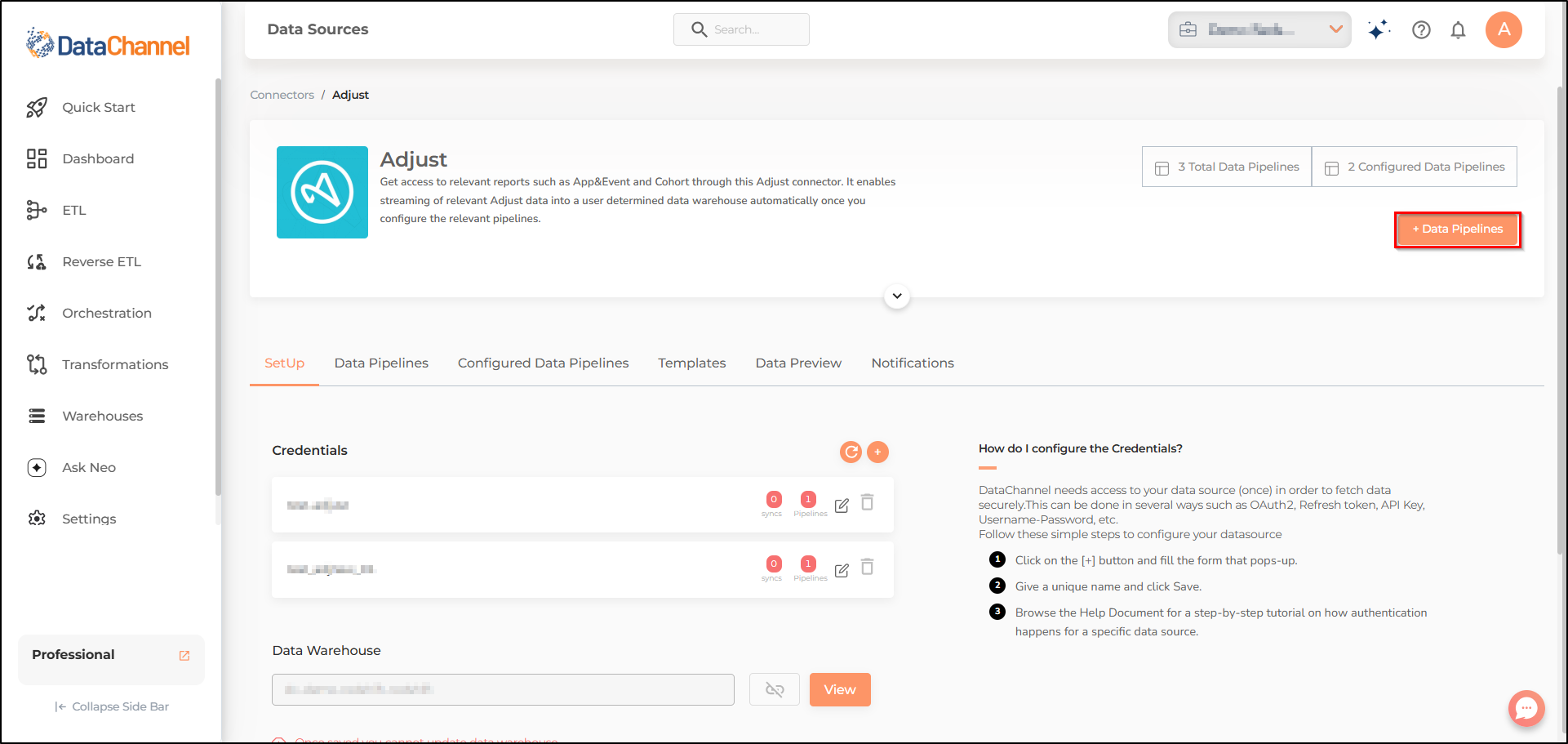1568x744 pixels.
Task: Click first credential syncs count badge
Action: 774,499
